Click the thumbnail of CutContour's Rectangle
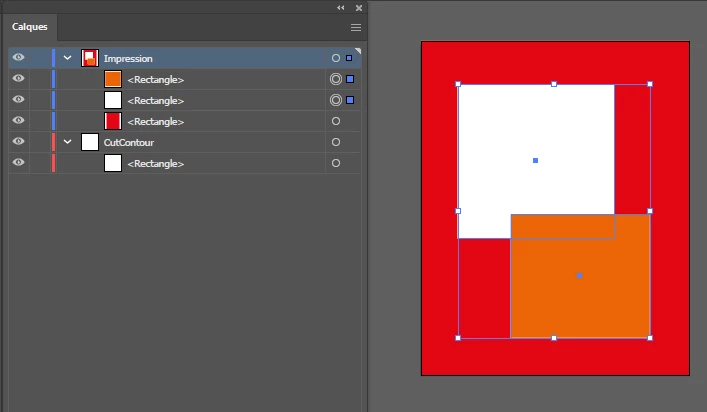This screenshot has width=707, height=412. point(113,163)
